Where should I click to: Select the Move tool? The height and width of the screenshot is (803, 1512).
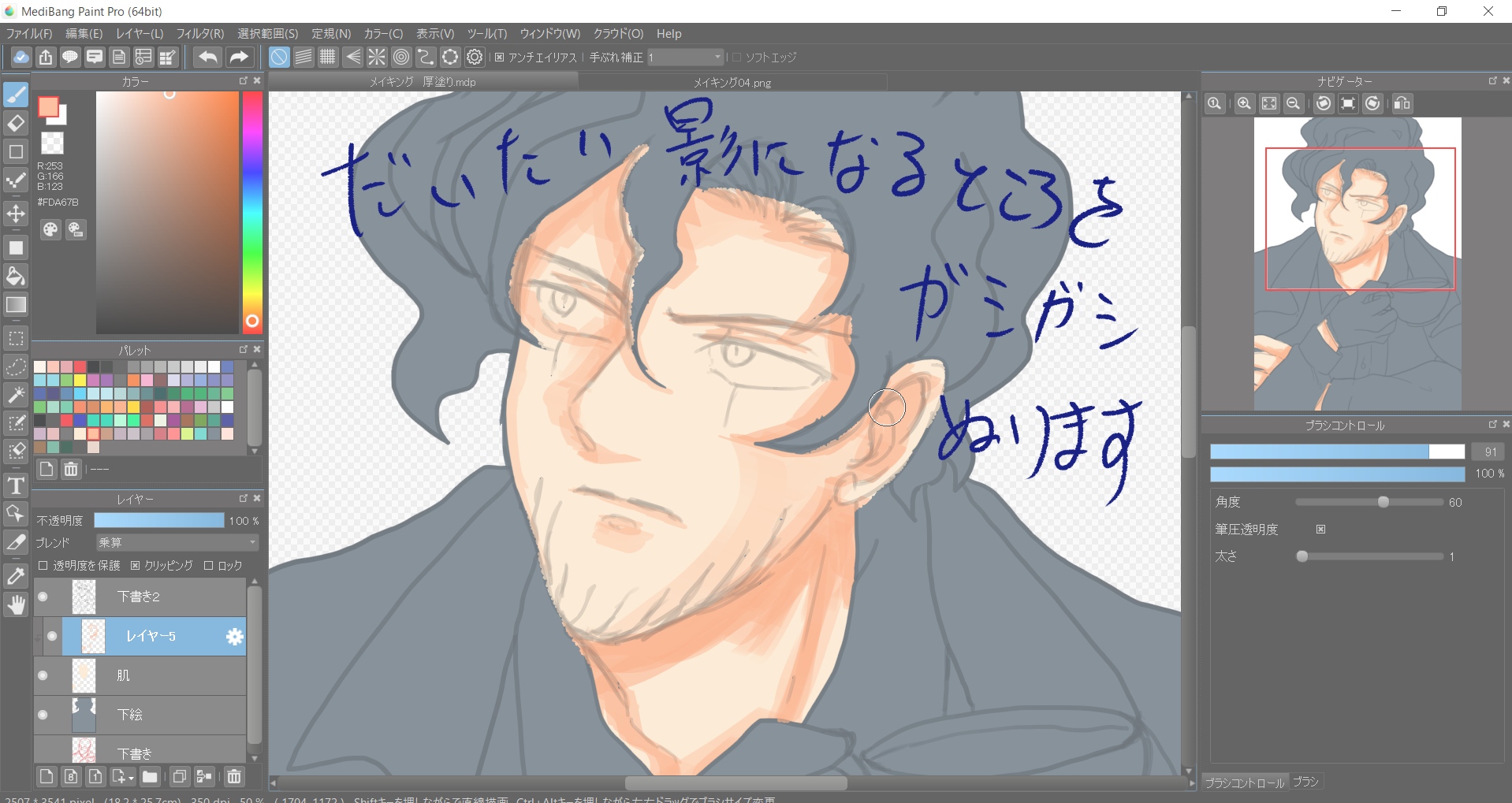tap(16, 214)
